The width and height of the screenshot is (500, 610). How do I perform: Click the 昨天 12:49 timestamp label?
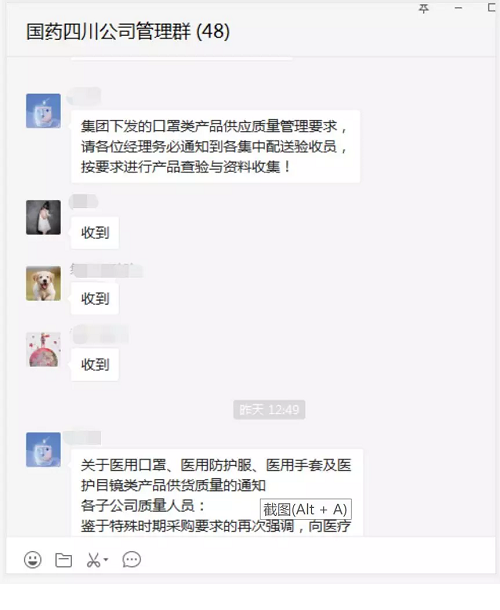pos(269,410)
